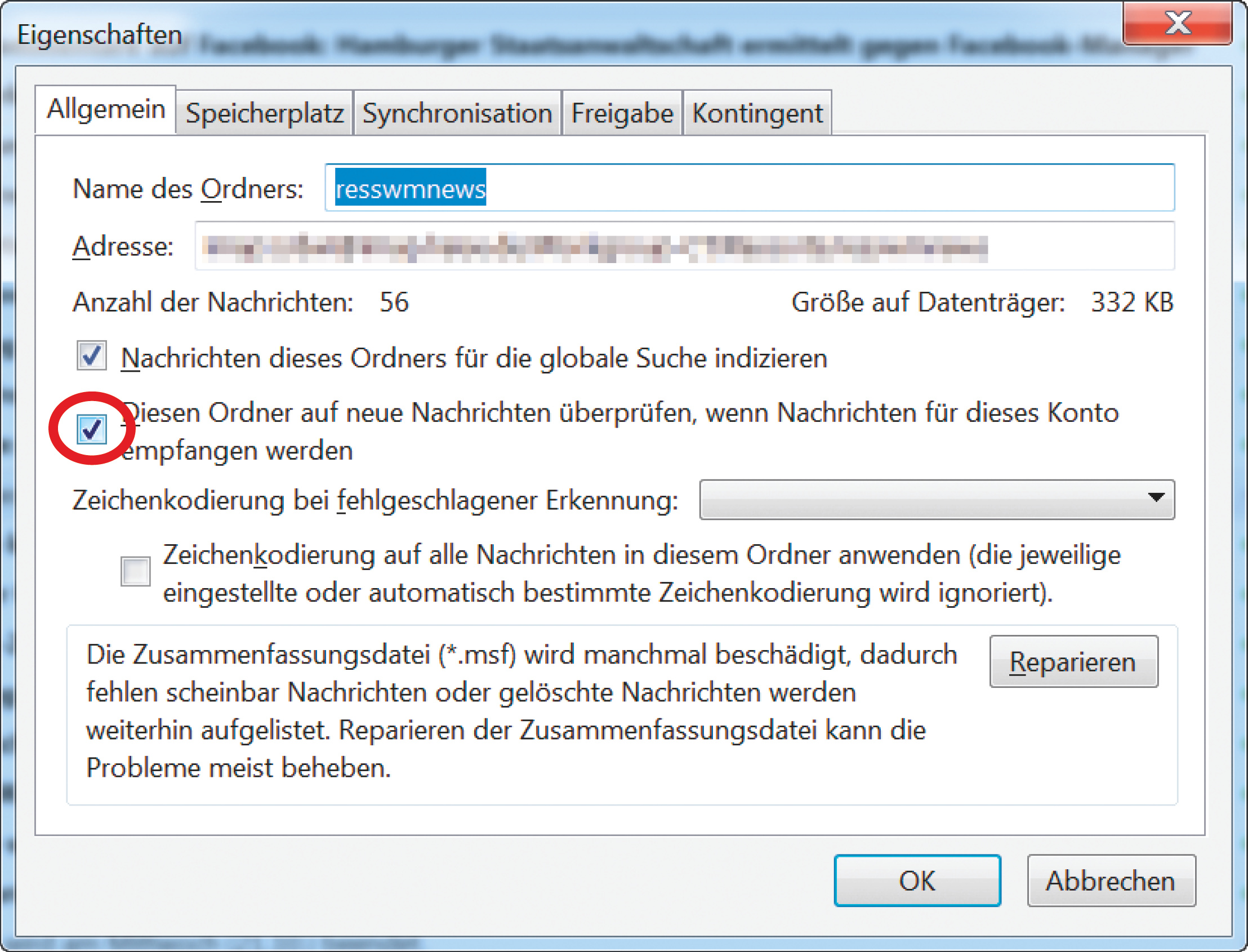1248x952 pixels.
Task: Enable Zeichenkodierung auf alle Nachrichten checkbox
Action: 135,571
